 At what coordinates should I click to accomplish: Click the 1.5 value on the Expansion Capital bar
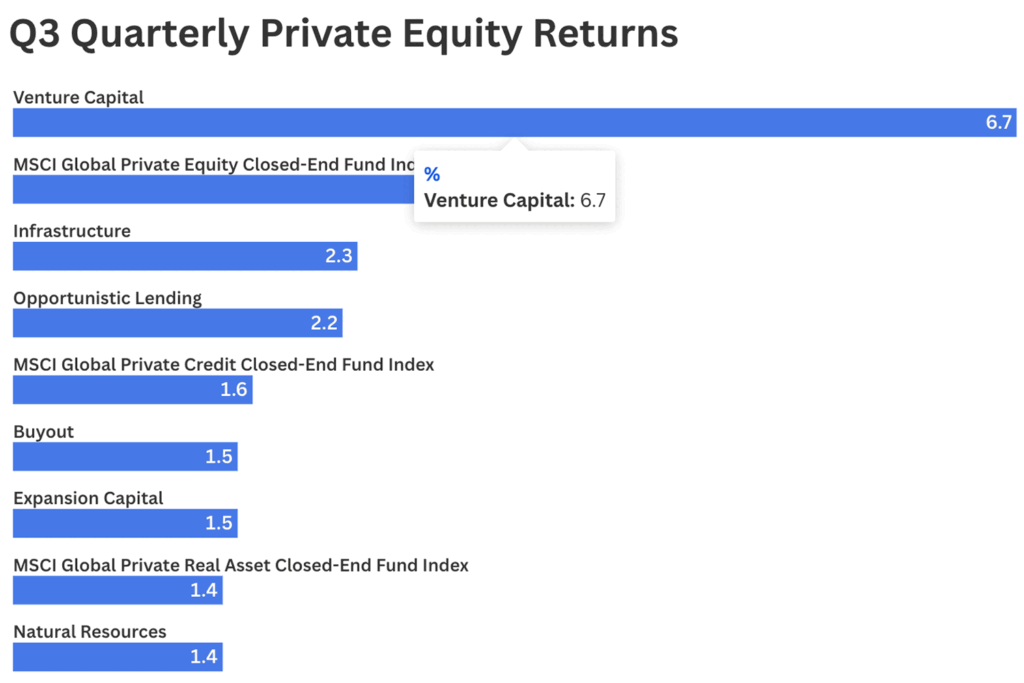coord(219,524)
